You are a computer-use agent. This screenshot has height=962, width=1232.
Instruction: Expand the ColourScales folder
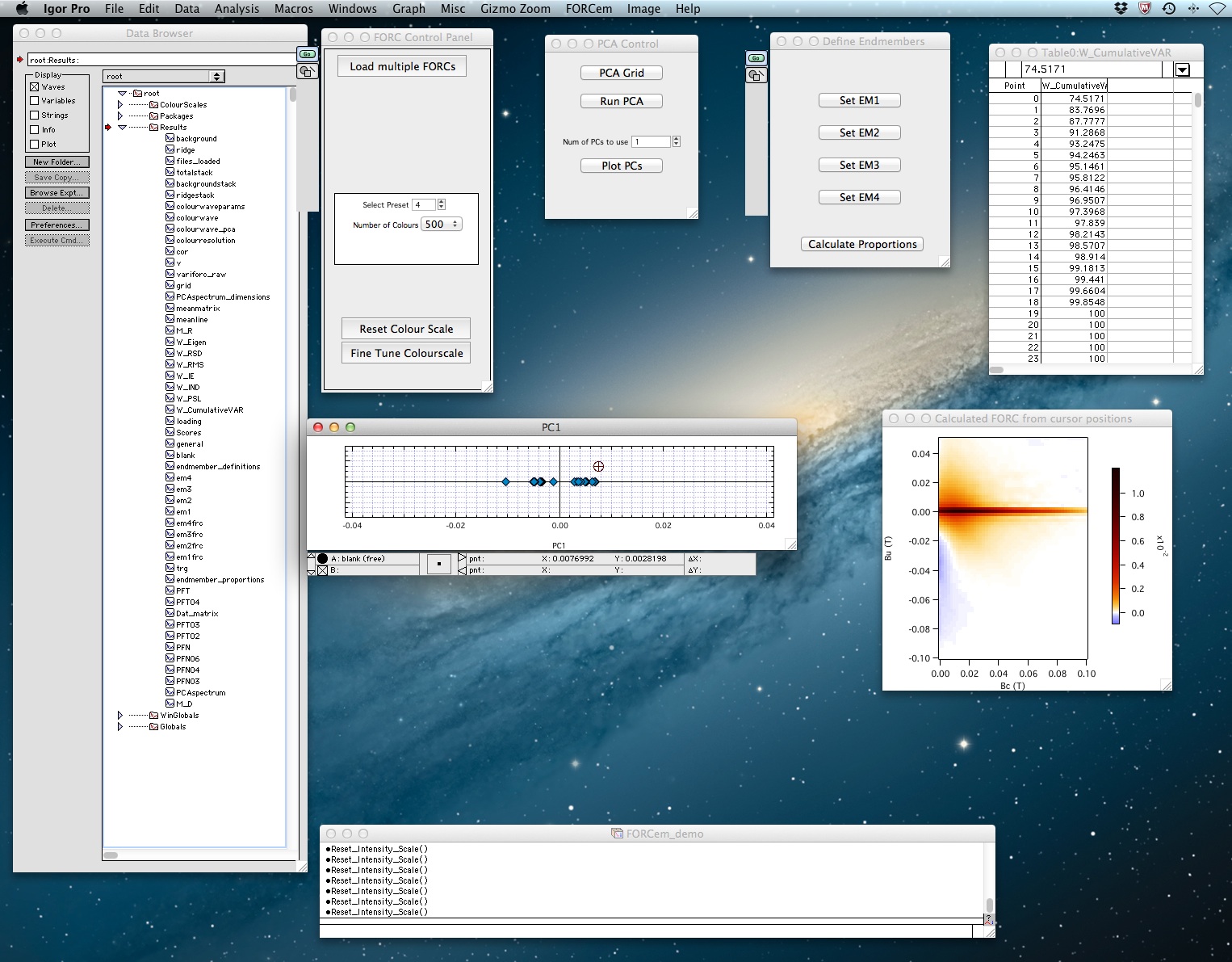120,105
